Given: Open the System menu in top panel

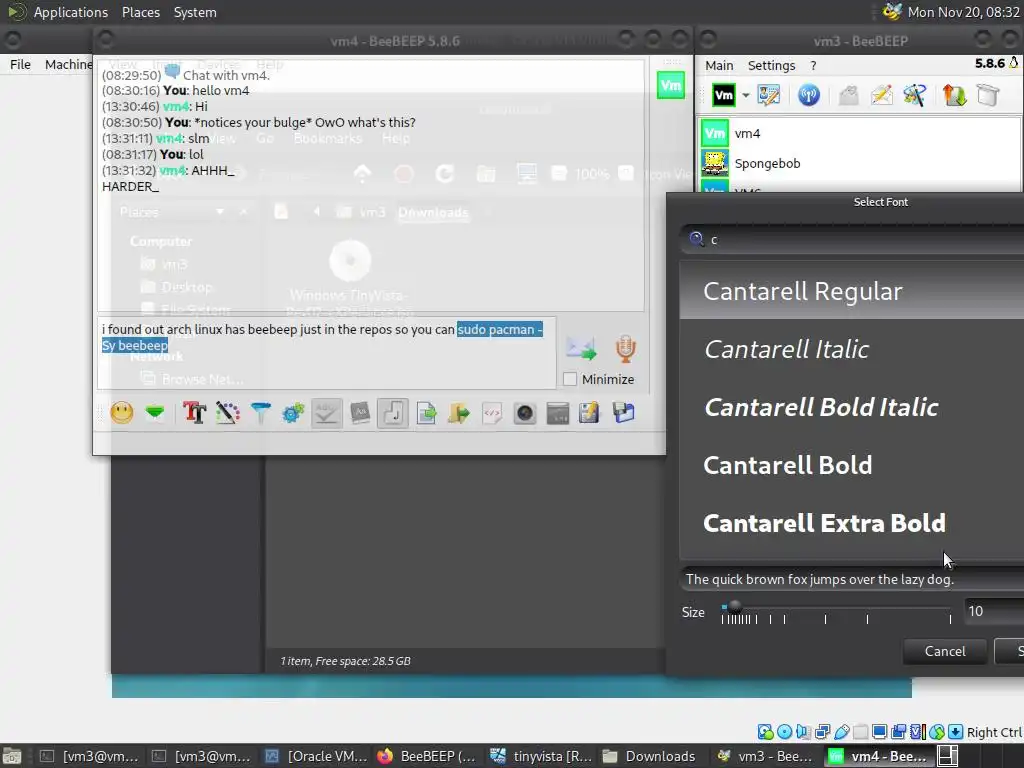Looking at the screenshot, I should pyautogui.click(x=195, y=12).
